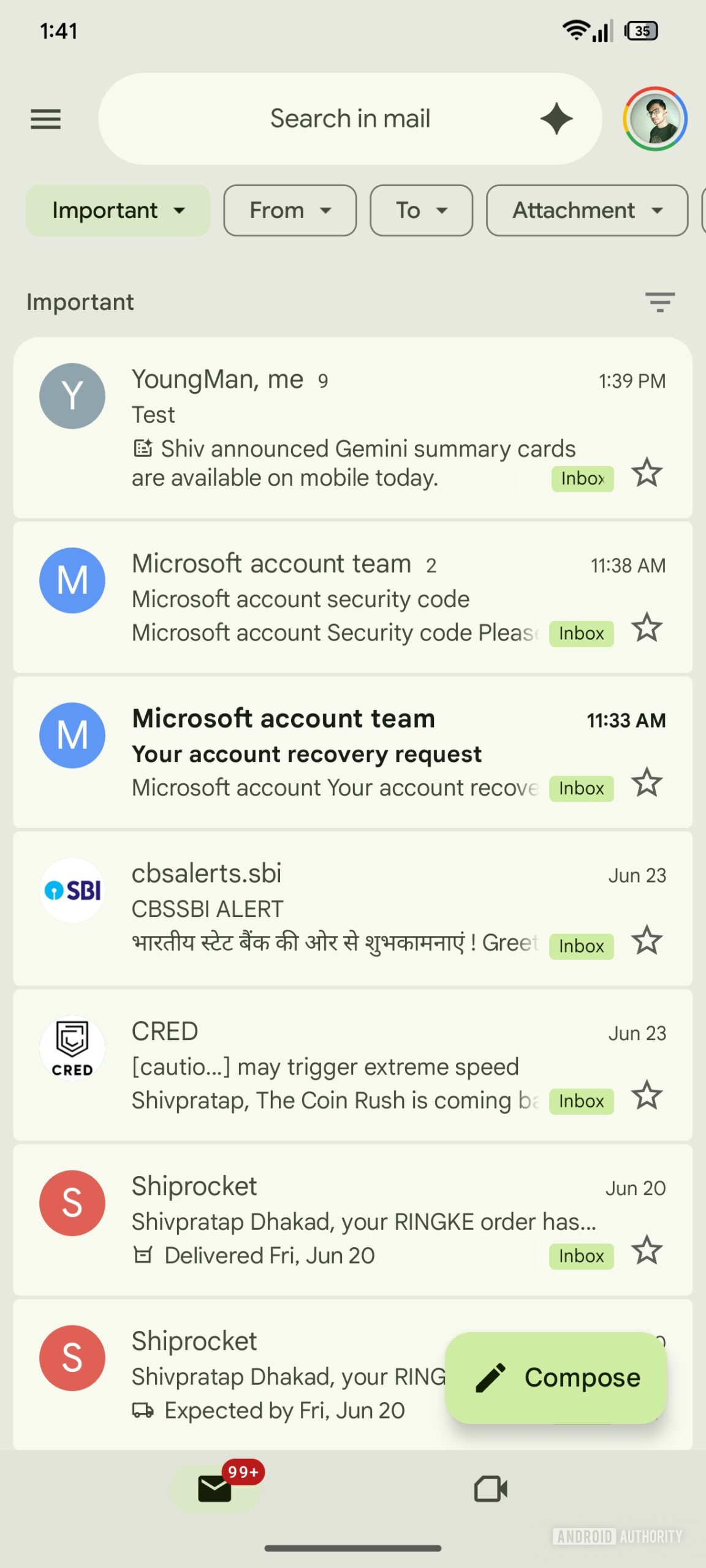Tap the CRED sender logo

pyautogui.click(x=72, y=1048)
